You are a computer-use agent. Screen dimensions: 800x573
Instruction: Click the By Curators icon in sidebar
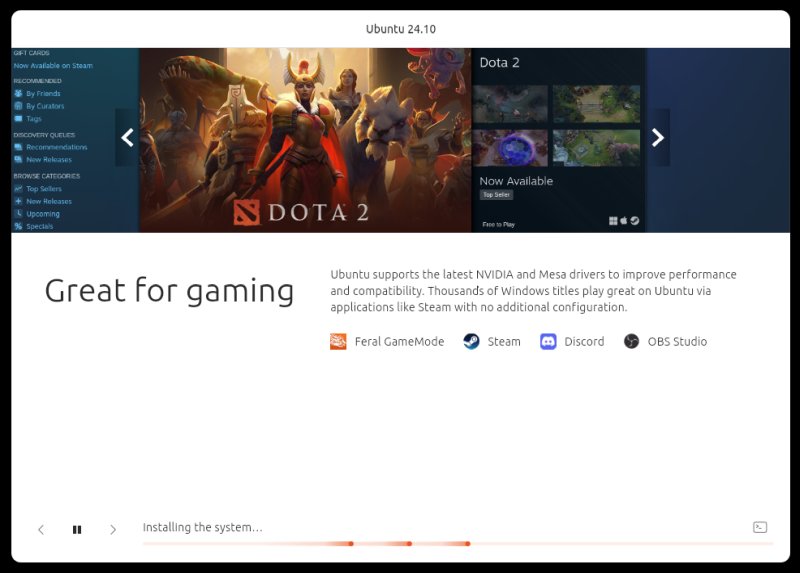pos(18,106)
